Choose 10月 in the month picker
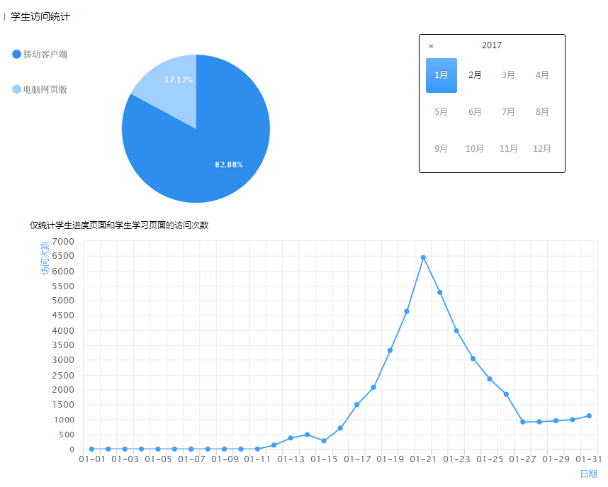This screenshot has height=487, width=608. tap(475, 149)
